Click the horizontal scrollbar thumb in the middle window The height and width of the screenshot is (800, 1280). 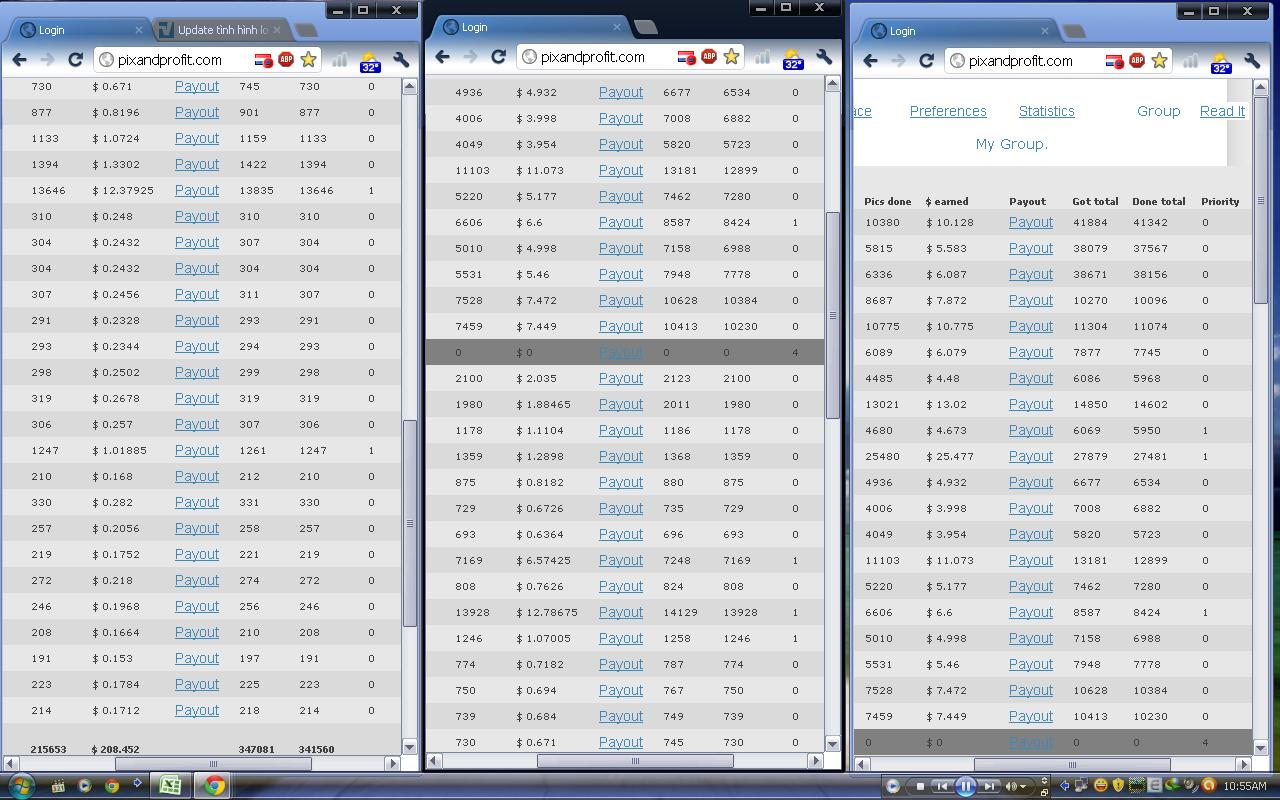click(635, 761)
